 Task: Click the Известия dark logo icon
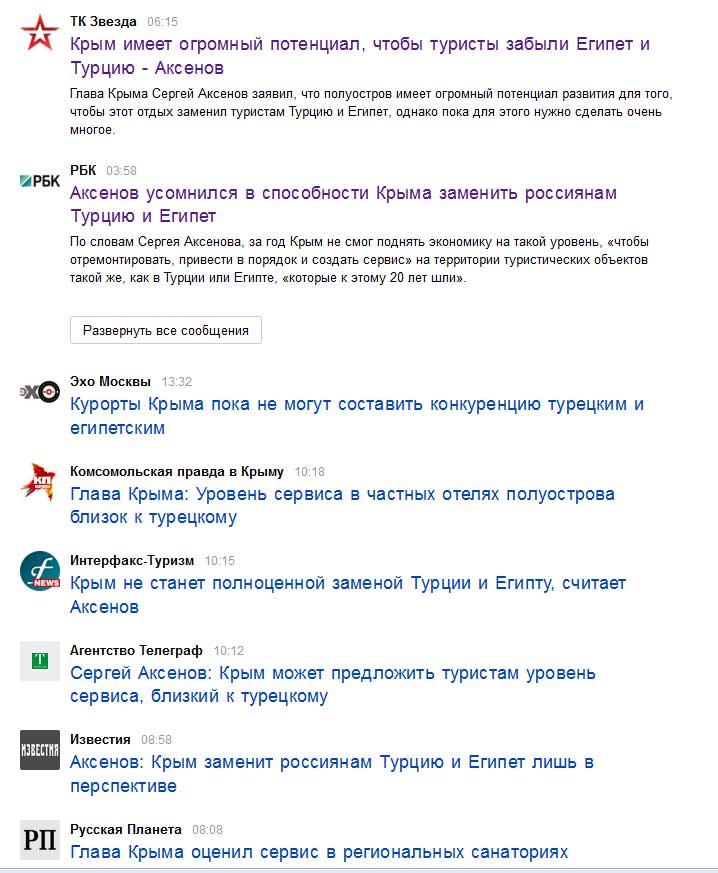click(40, 750)
